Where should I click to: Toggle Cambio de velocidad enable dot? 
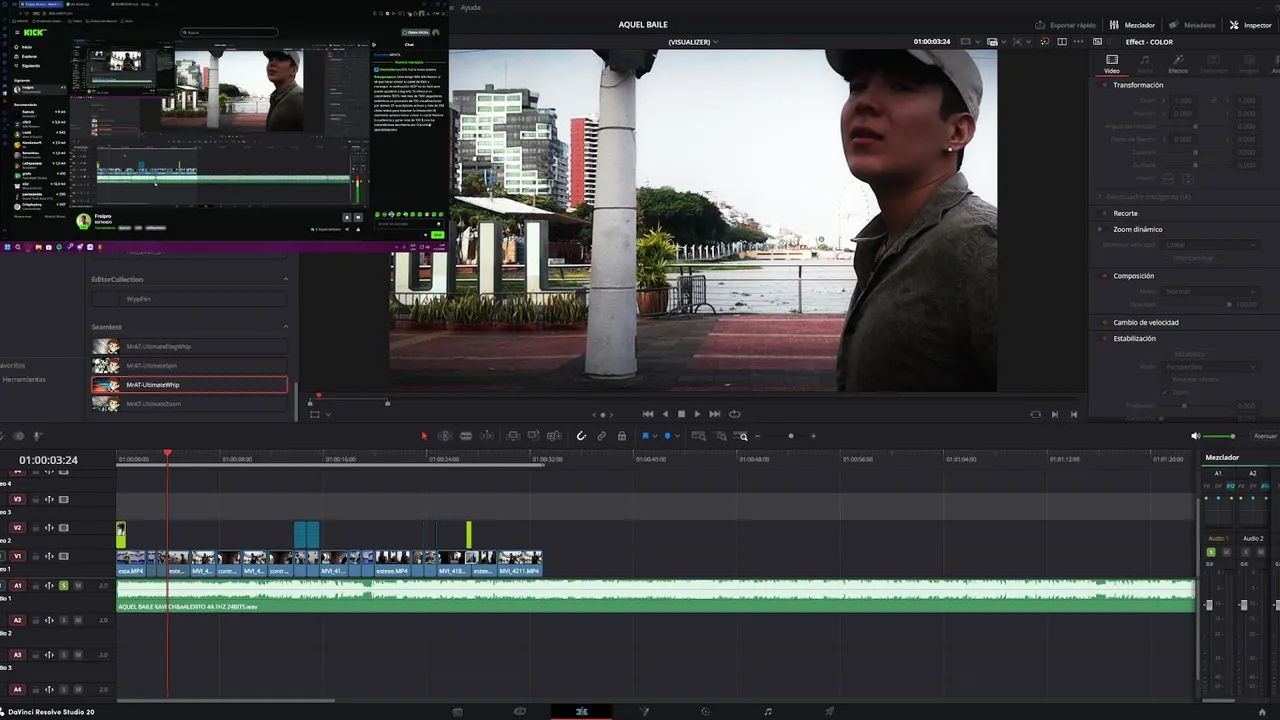(1104, 322)
